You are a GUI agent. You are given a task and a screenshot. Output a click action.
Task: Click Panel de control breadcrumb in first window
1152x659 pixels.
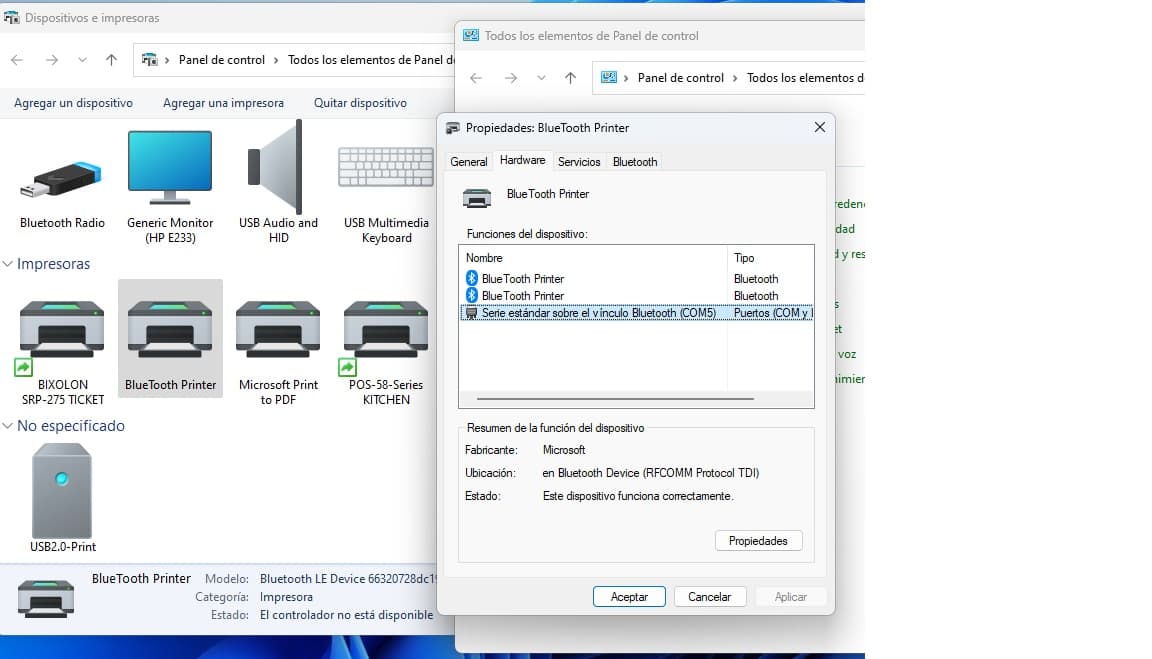(x=221, y=60)
